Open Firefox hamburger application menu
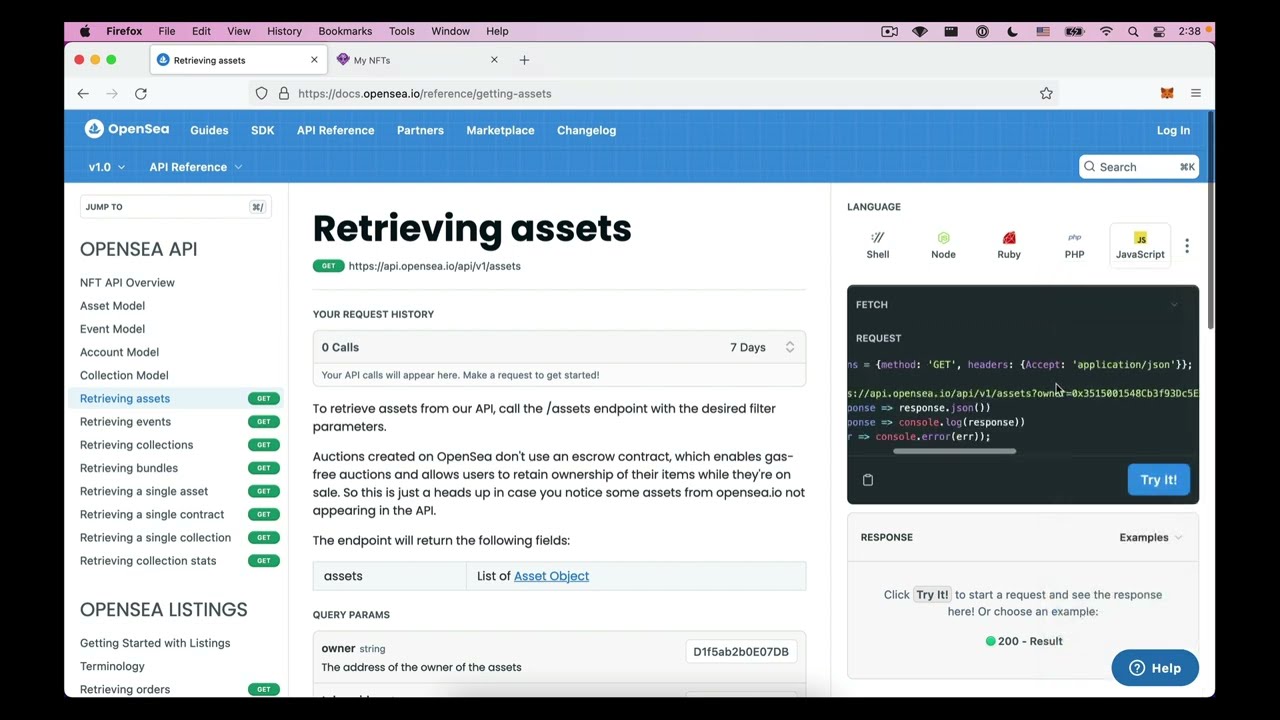Image resolution: width=1280 pixels, height=720 pixels. tap(1196, 93)
